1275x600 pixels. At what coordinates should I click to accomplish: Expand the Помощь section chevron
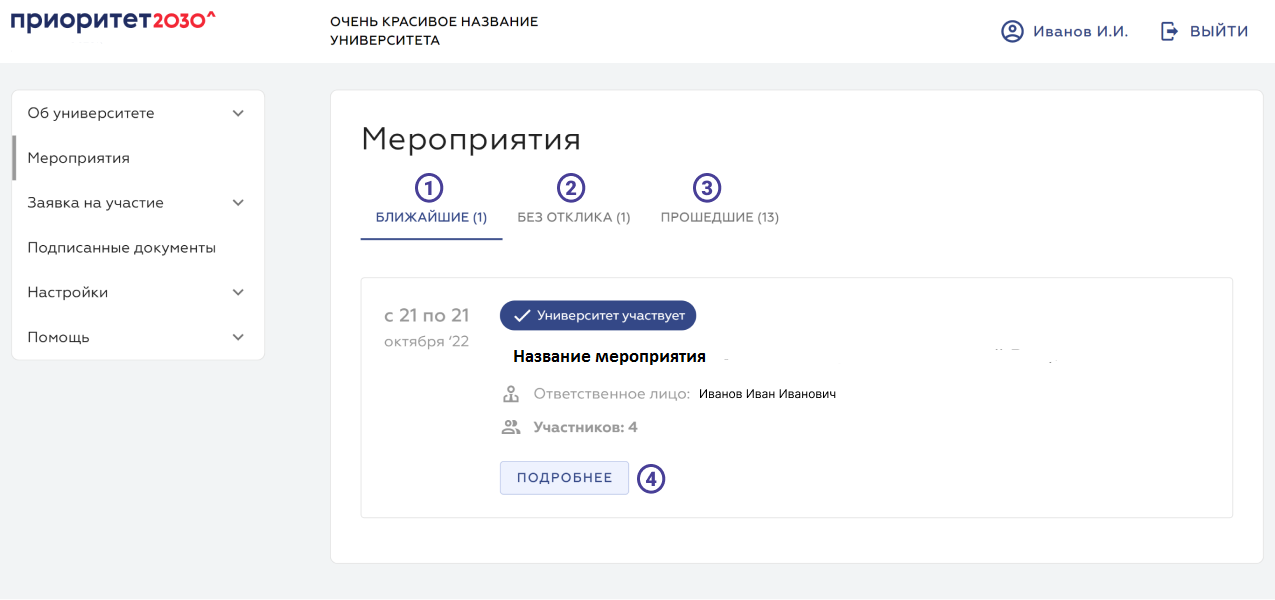point(238,337)
